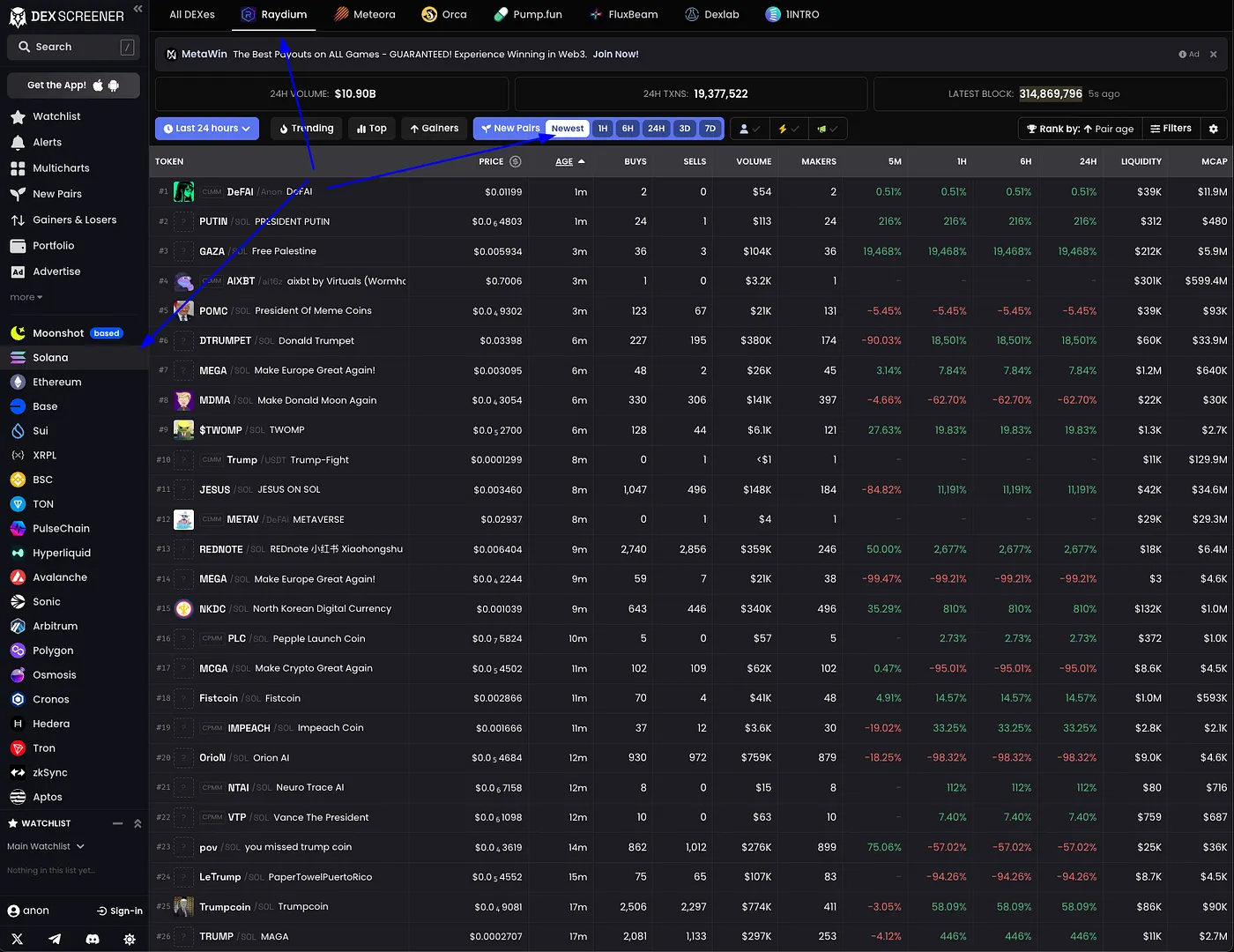Select the 6H new pairs age filter
The height and width of the screenshot is (952, 1234).
pyautogui.click(x=628, y=129)
